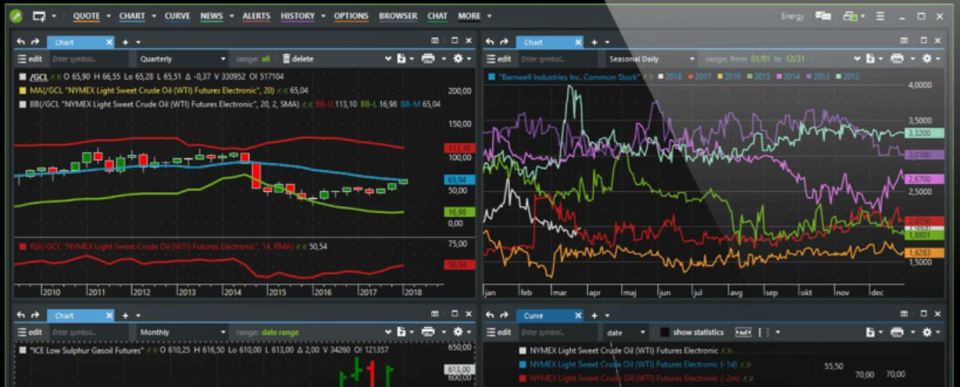Expand the CHART menu dropdown arrow
Image resolution: width=960 pixels, height=387 pixels.
154,16
